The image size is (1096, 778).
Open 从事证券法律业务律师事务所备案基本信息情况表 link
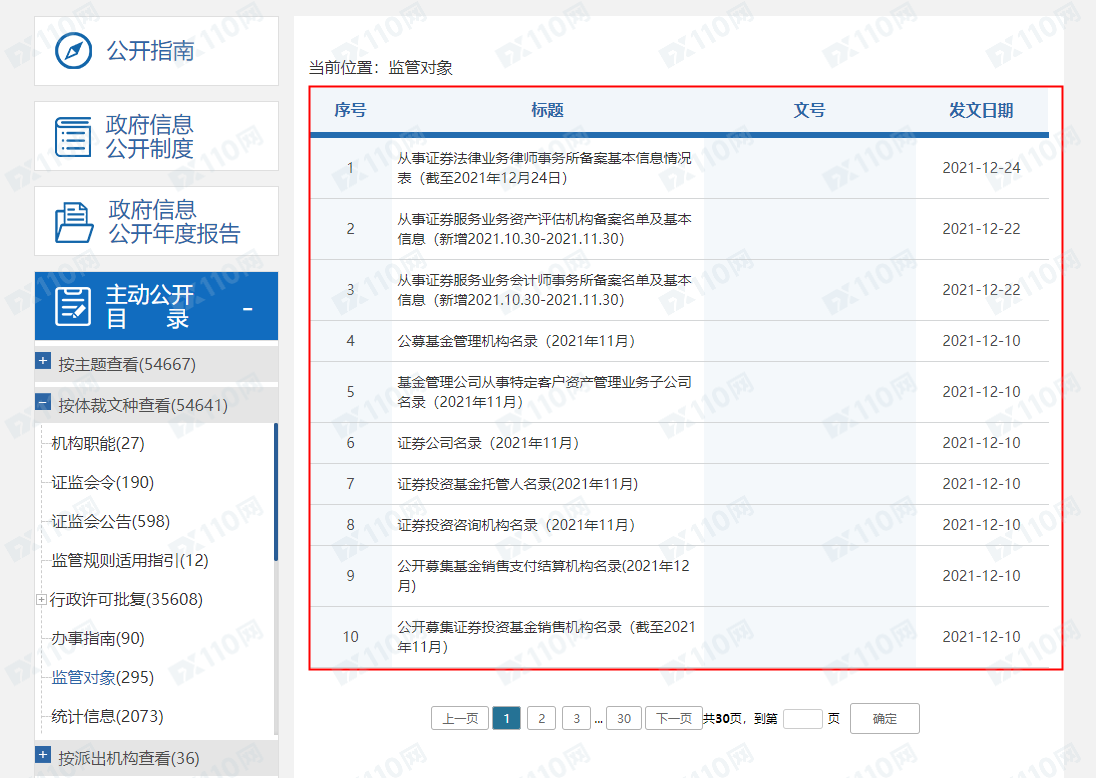(545, 168)
